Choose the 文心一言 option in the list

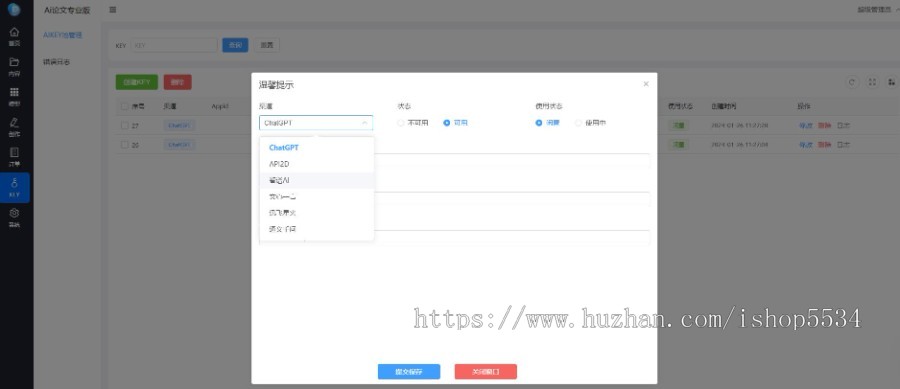(316, 197)
